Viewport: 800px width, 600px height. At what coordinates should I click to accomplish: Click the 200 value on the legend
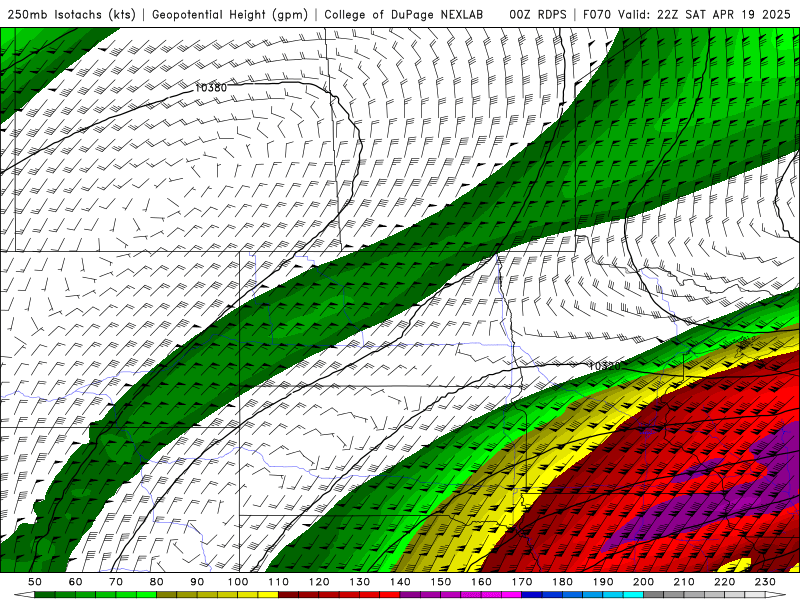coord(643,582)
